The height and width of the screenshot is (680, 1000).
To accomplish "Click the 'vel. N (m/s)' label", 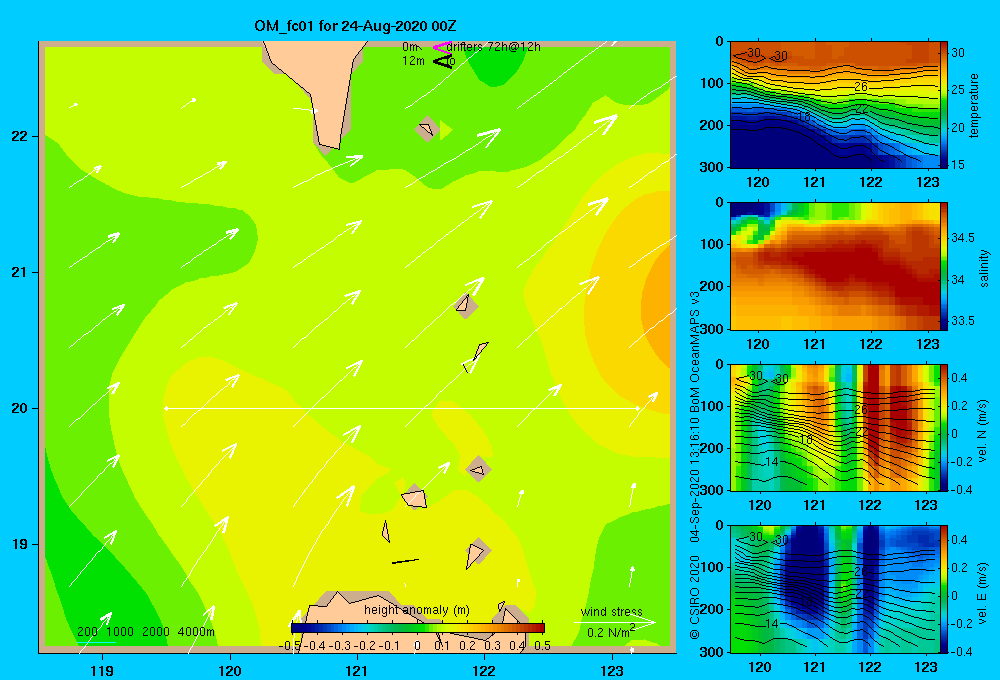I will pos(982,431).
